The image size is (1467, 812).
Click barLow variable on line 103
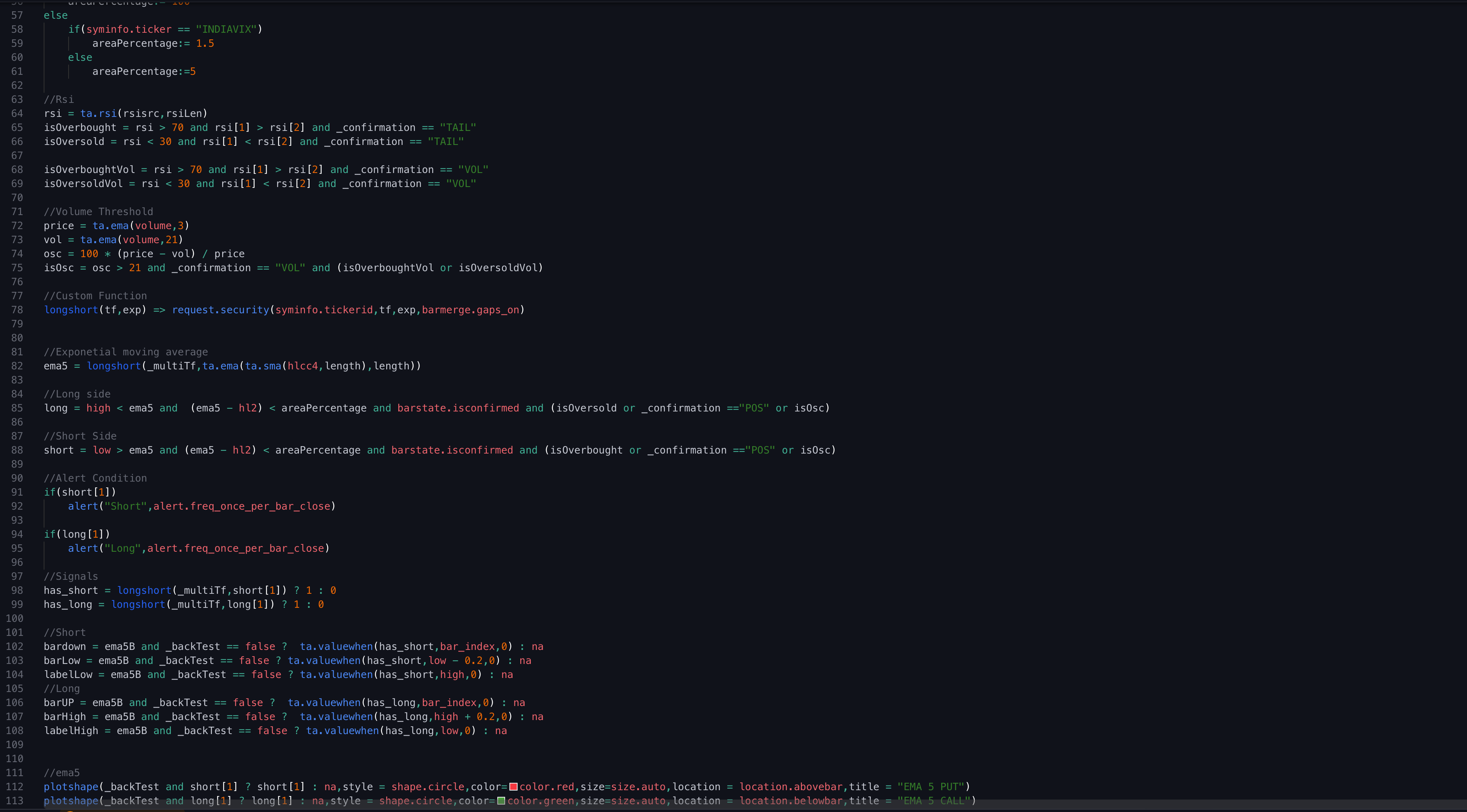pyautogui.click(x=62, y=660)
